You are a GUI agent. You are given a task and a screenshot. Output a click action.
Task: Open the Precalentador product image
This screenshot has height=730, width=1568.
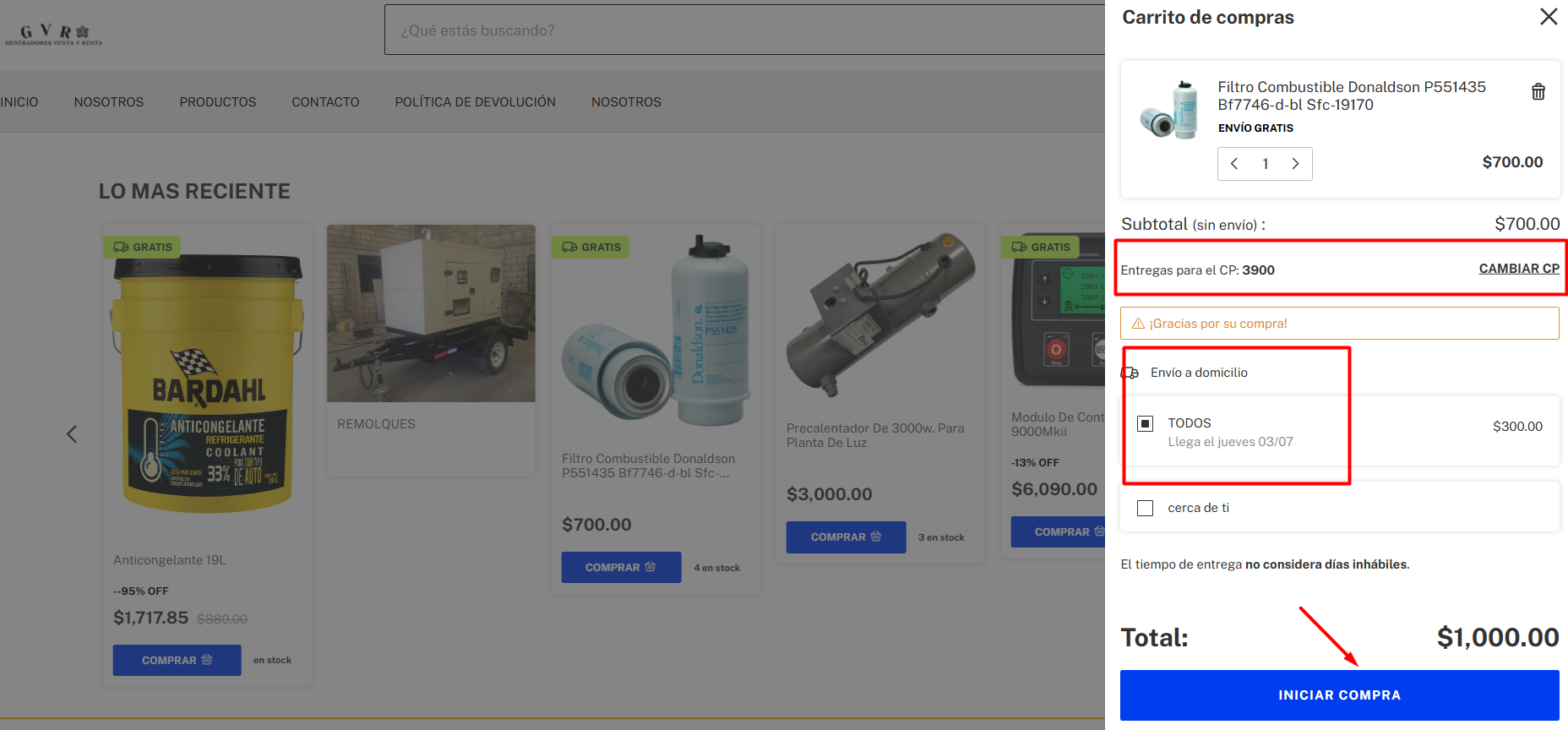tap(880, 314)
